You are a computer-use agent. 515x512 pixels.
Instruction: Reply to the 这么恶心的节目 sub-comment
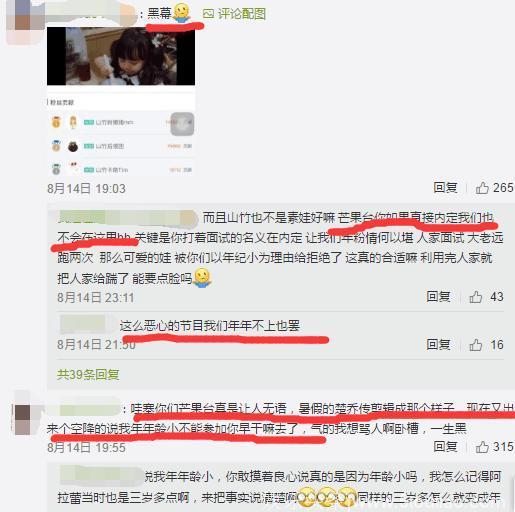[x=438, y=345]
